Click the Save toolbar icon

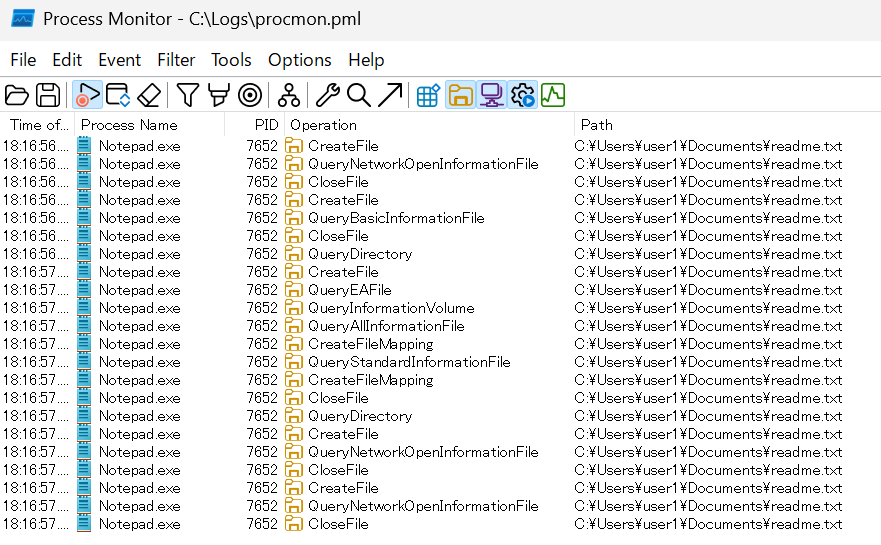[x=48, y=95]
